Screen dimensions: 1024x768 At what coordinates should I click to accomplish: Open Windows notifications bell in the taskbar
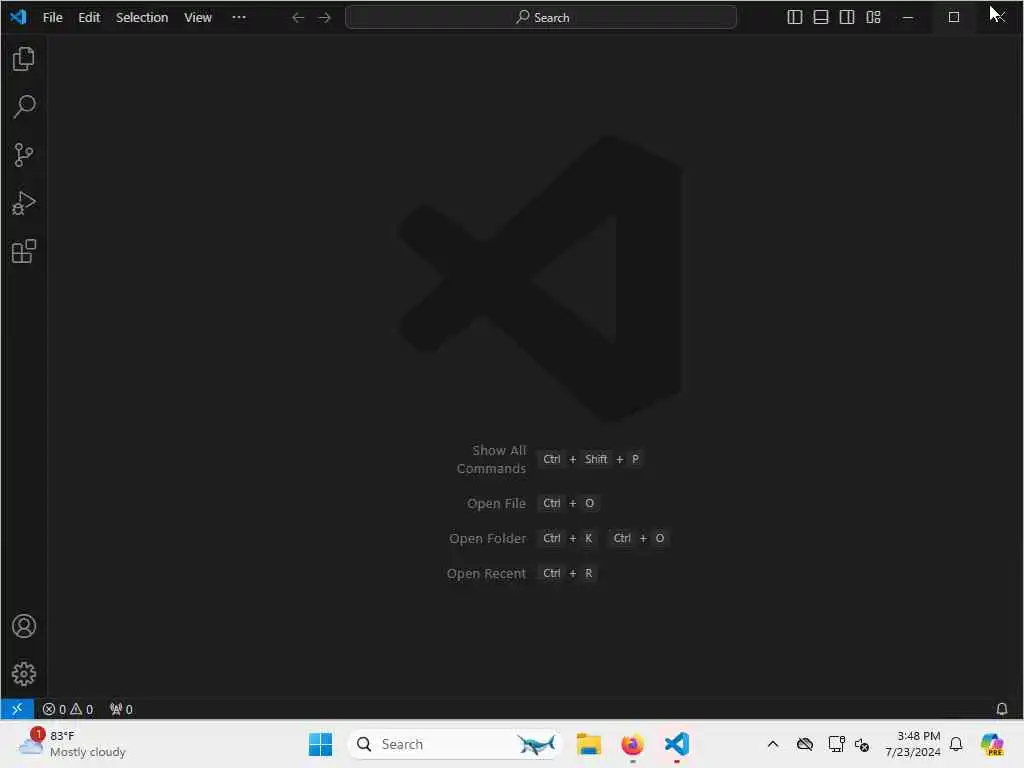coord(956,744)
